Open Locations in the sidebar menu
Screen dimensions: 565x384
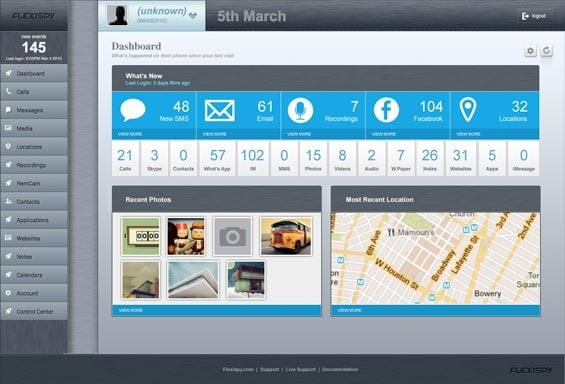click(x=34, y=147)
